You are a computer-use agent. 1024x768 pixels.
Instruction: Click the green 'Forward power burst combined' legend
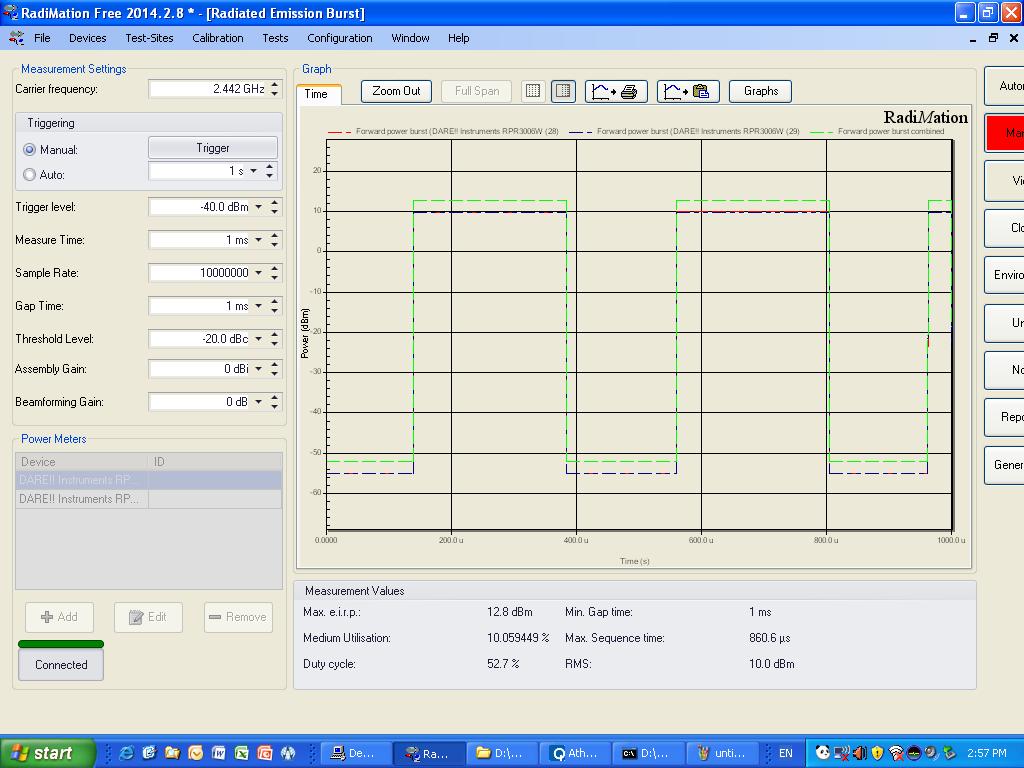(x=877, y=131)
